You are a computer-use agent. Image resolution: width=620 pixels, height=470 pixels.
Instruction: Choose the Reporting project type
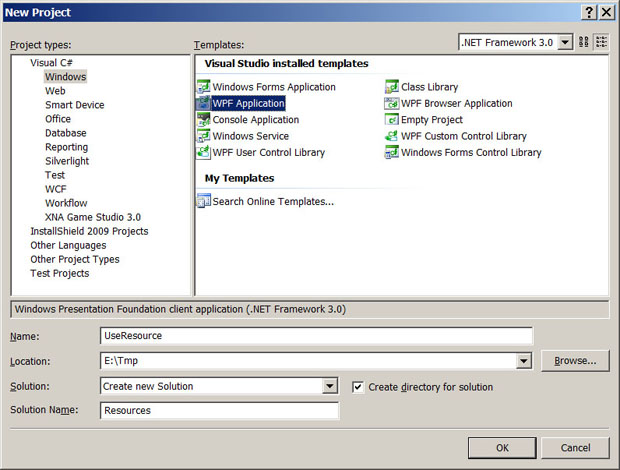pos(66,147)
